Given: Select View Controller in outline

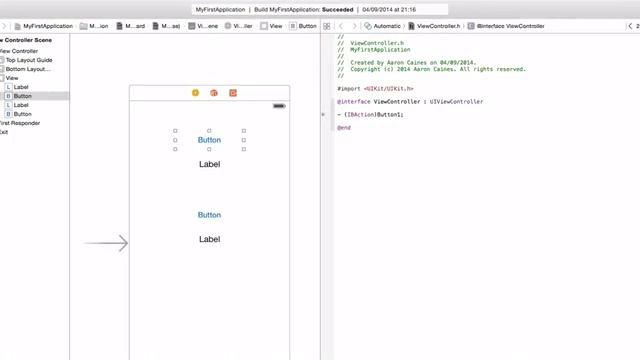Looking at the screenshot, I should pos(19,51).
